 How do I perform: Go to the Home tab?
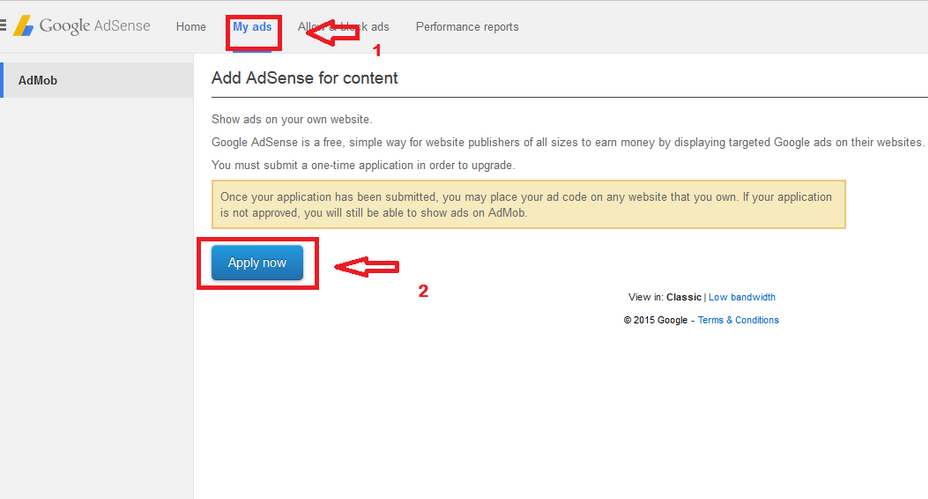191,27
